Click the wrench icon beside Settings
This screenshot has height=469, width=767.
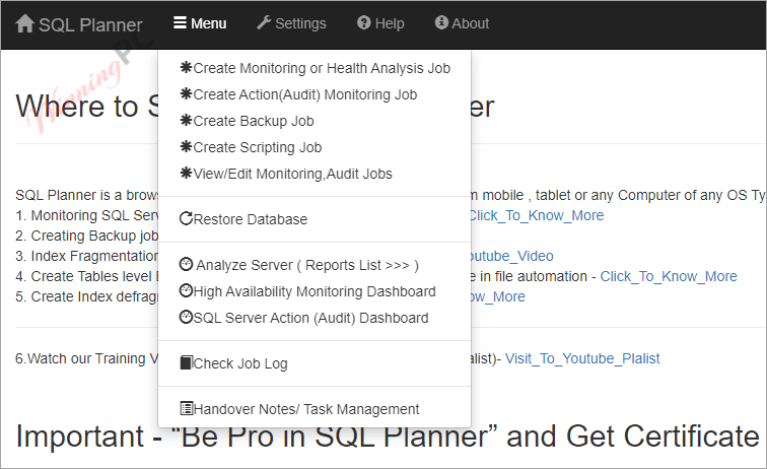point(264,22)
